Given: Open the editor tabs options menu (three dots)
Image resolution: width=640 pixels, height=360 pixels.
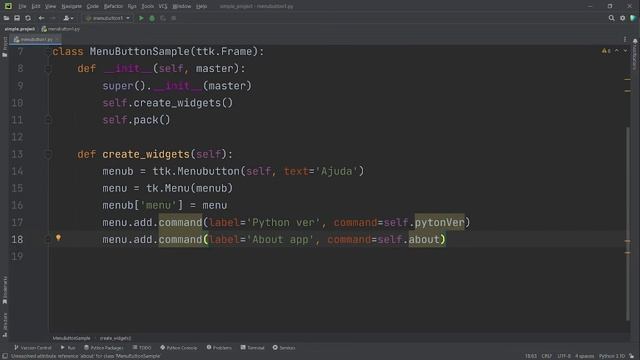Looking at the screenshot, I should tap(624, 39).
